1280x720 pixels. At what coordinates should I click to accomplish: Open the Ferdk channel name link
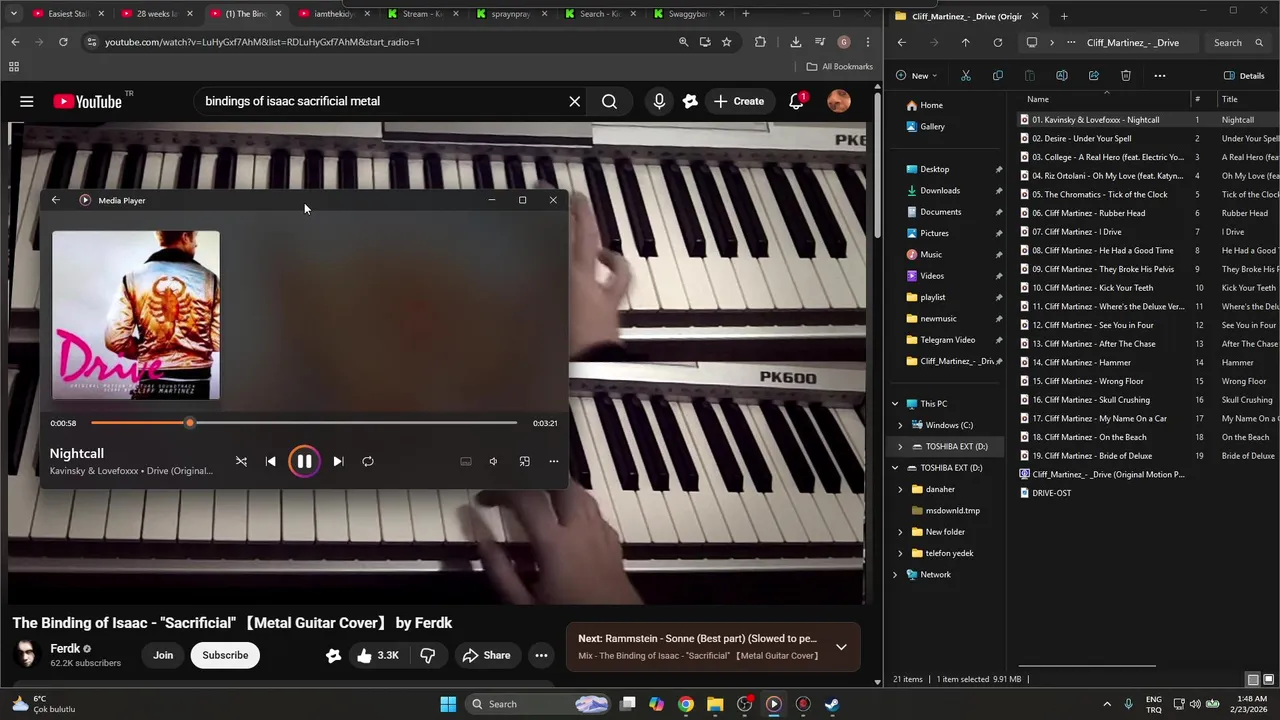tap(65, 648)
